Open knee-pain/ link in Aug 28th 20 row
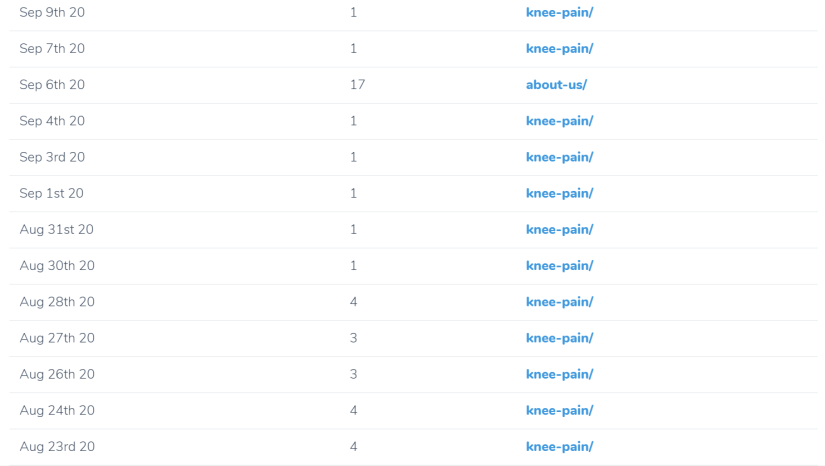This screenshot has width=825, height=466. tap(559, 302)
